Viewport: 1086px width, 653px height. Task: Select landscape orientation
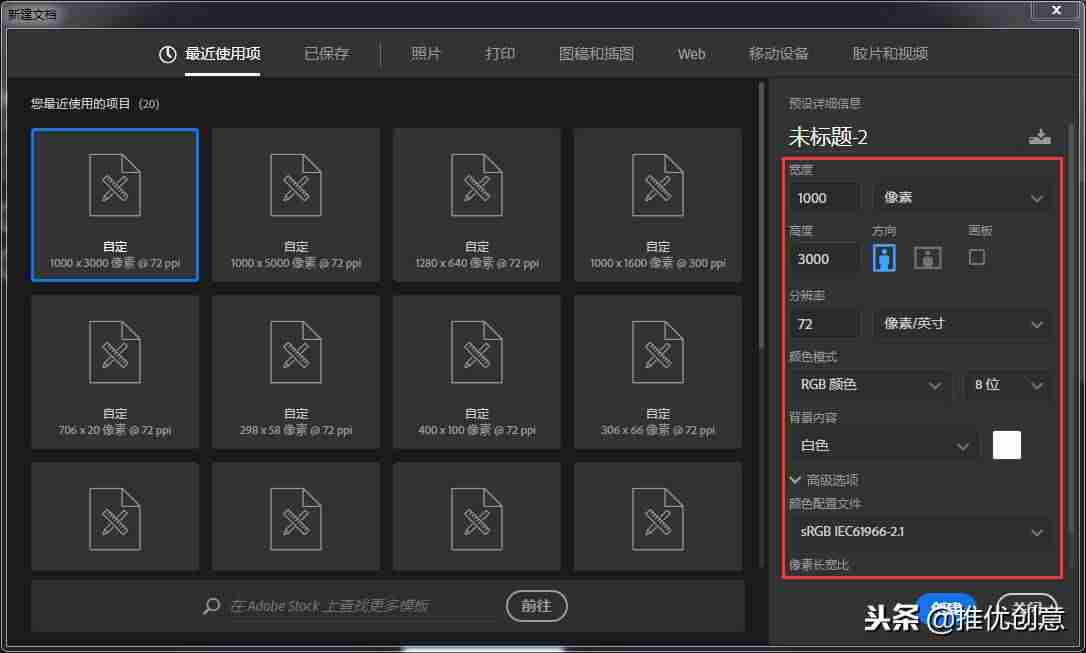click(927, 258)
